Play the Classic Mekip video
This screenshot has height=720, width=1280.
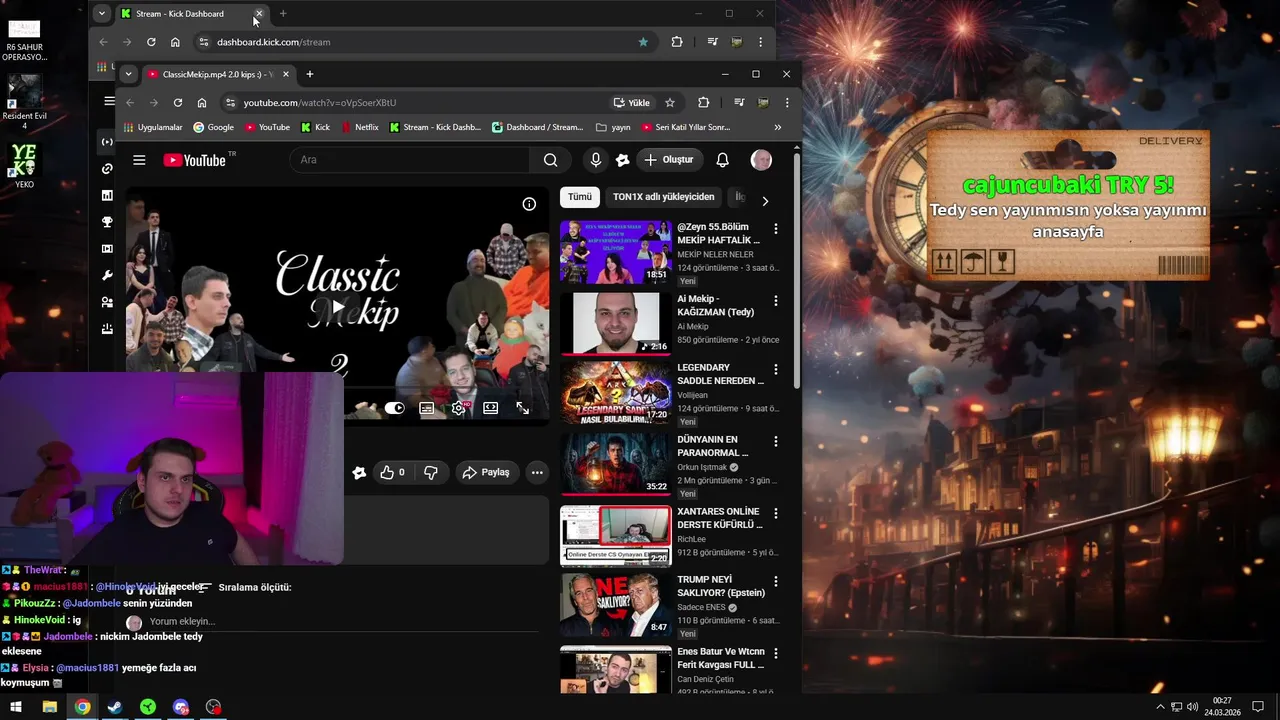pos(338,307)
